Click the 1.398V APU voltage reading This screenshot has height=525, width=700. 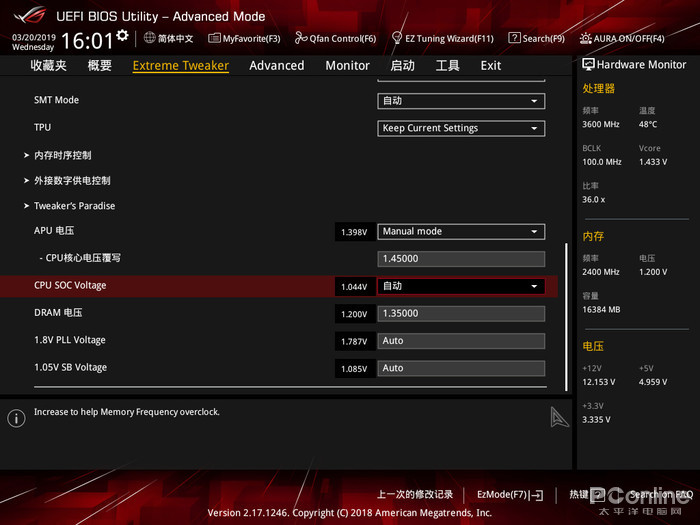[x=354, y=232]
